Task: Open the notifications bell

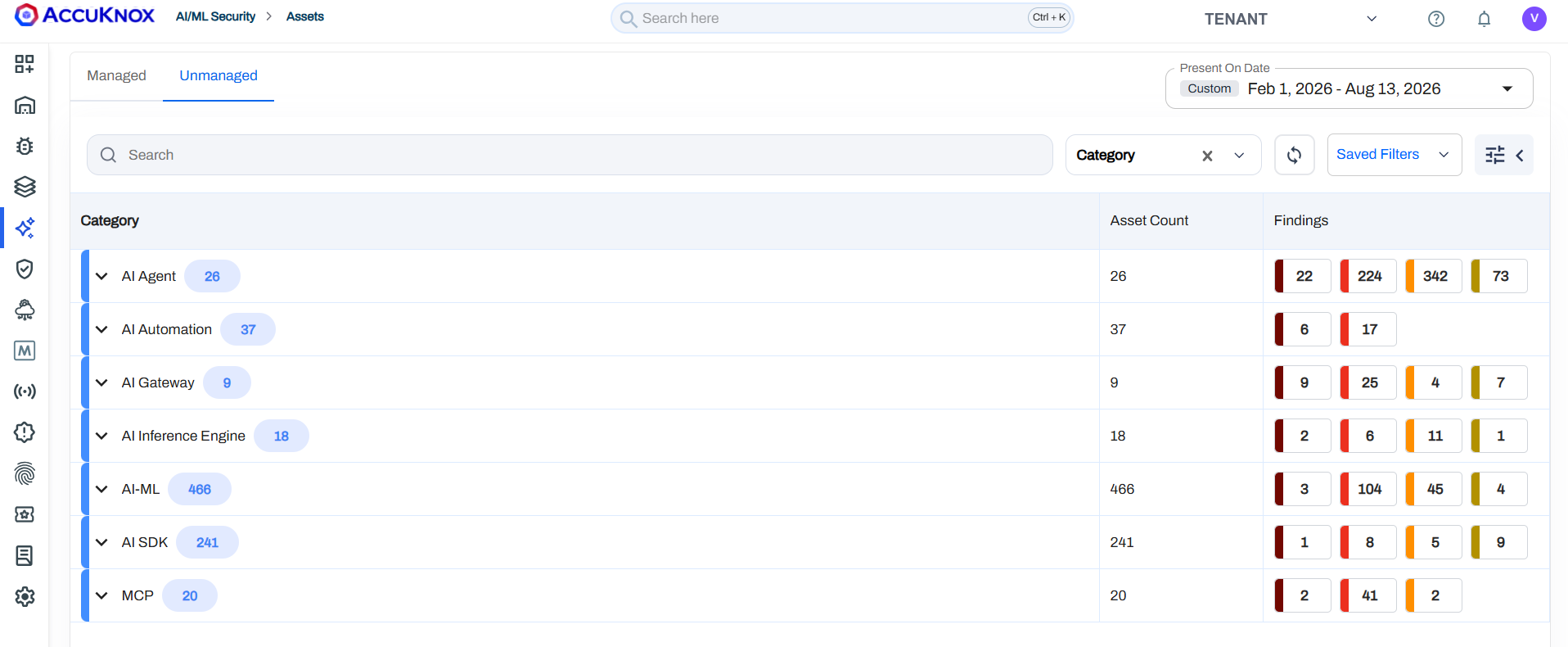Action: [x=1484, y=19]
